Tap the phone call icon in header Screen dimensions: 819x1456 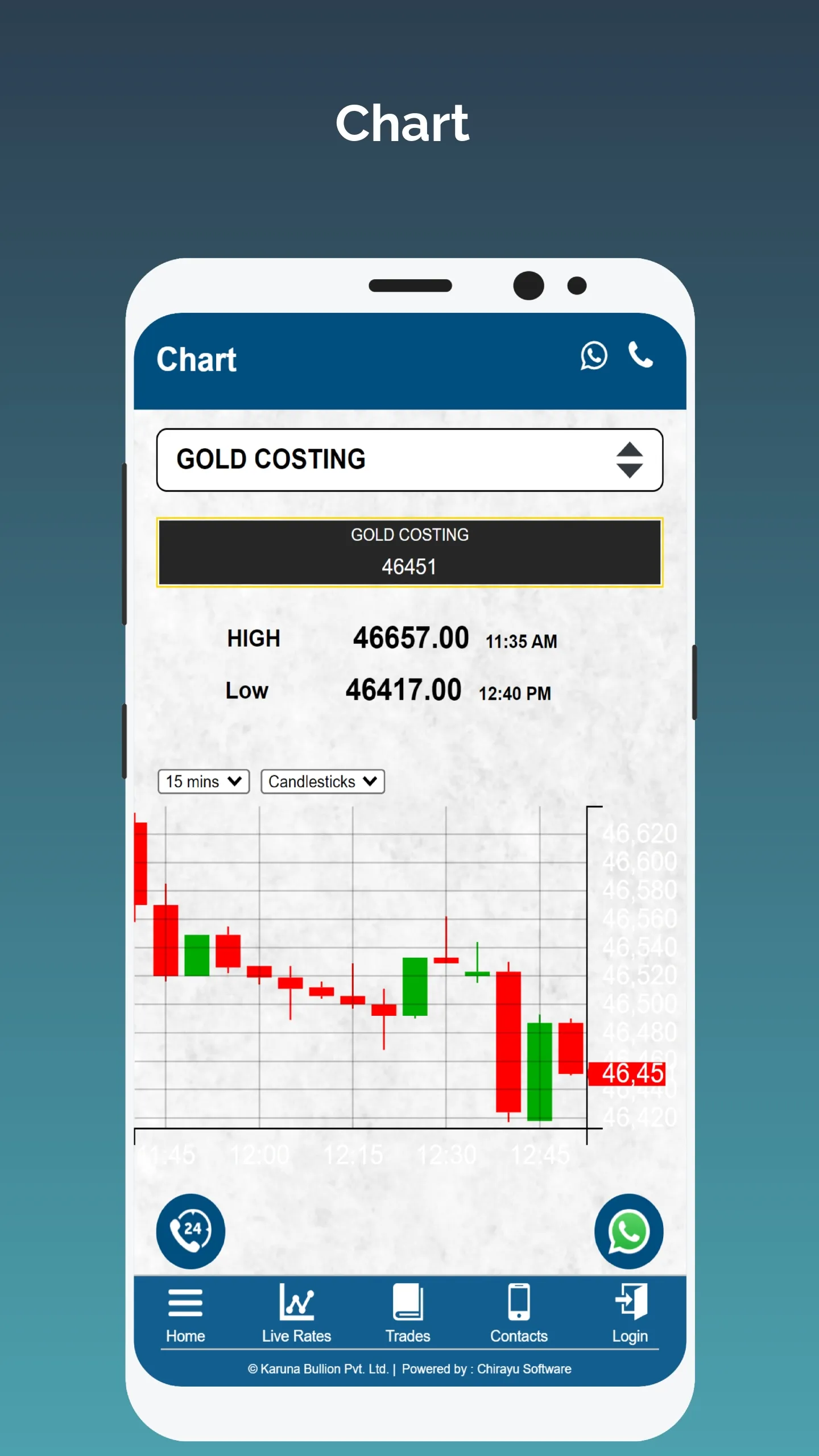tap(640, 355)
